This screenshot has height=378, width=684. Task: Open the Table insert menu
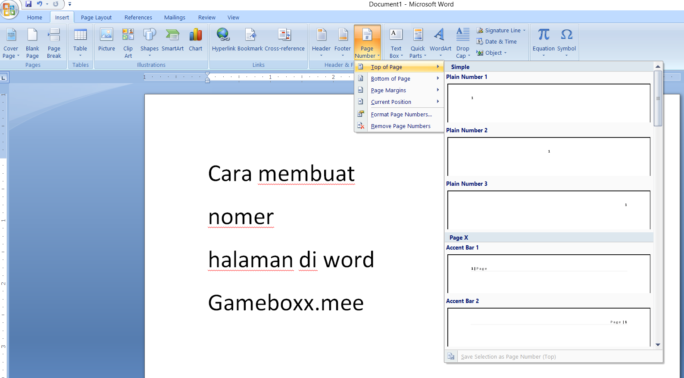coord(80,43)
